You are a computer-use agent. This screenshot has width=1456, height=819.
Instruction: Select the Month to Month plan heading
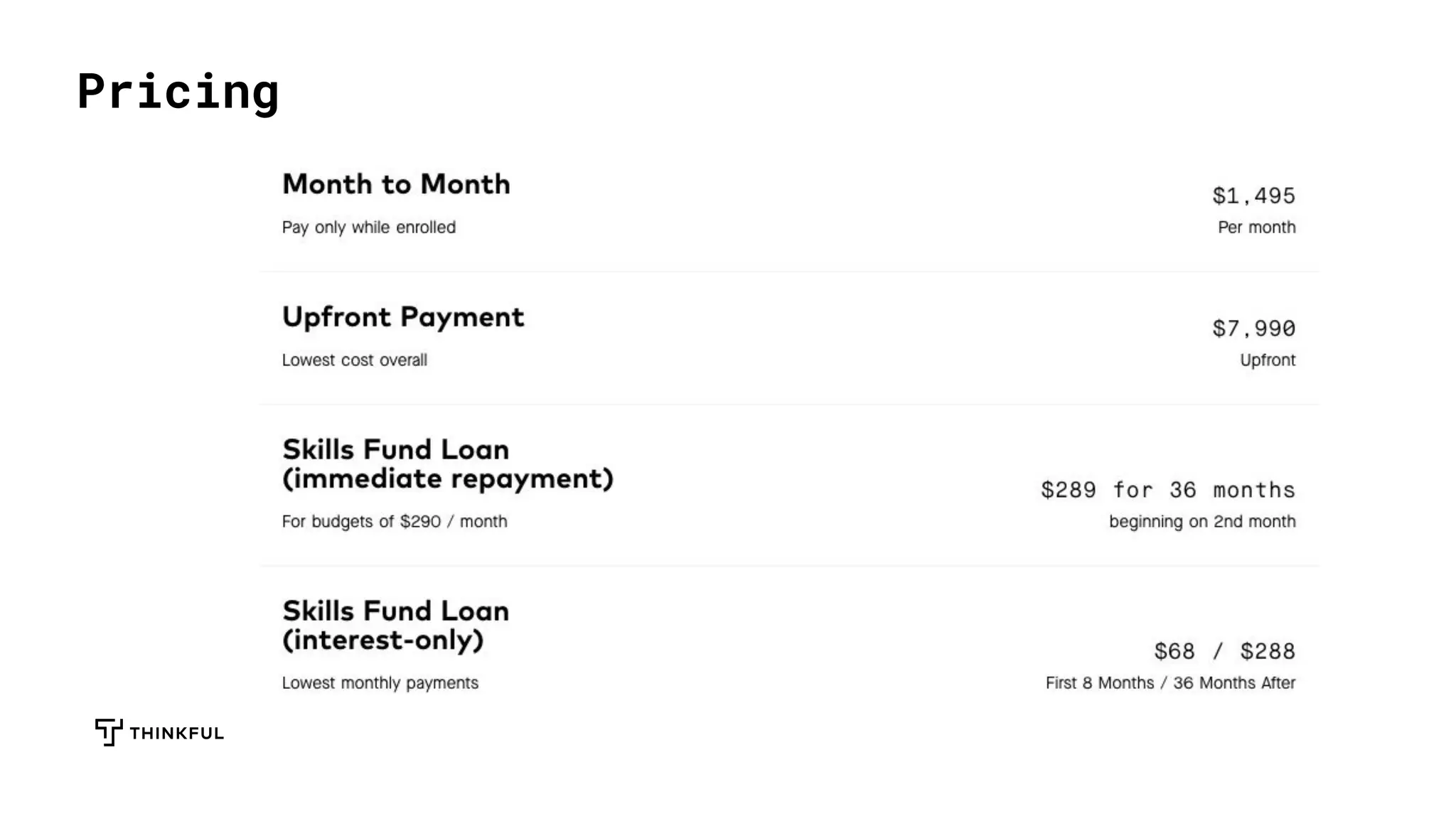pyautogui.click(x=396, y=184)
